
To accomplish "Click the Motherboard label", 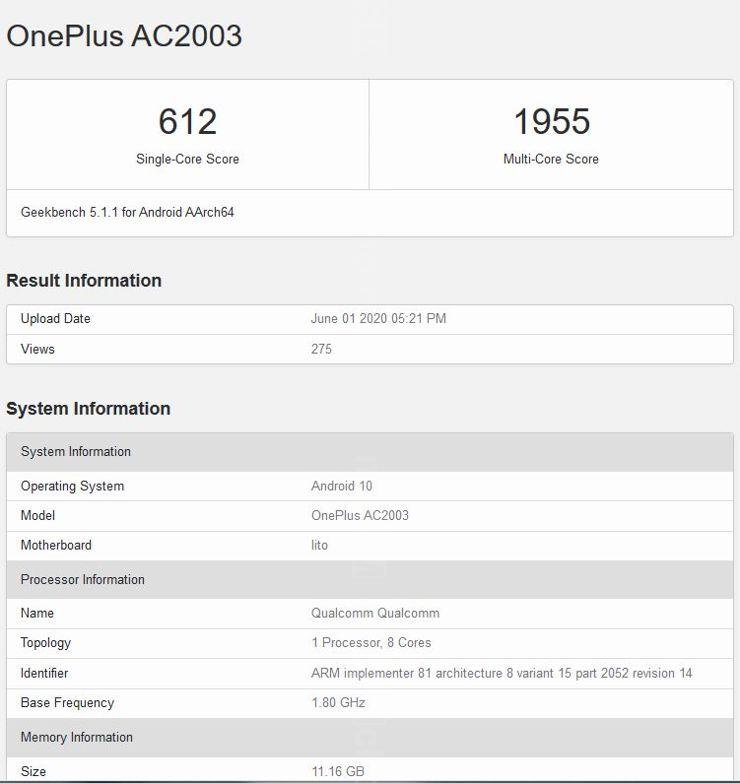I will [x=56, y=545].
